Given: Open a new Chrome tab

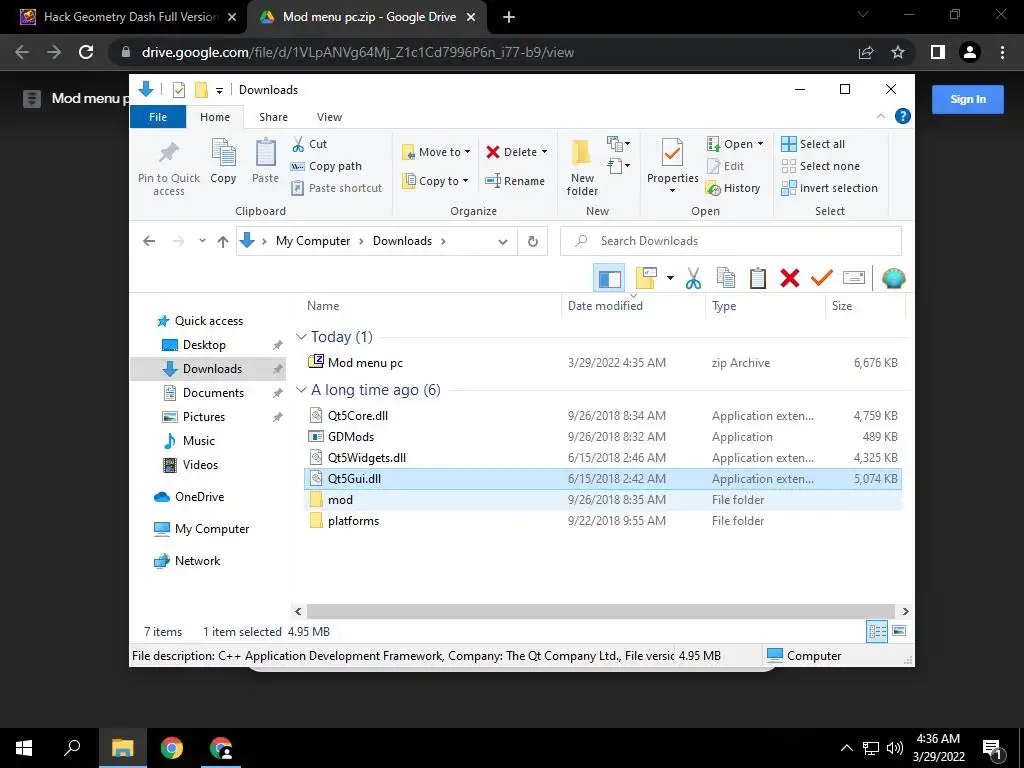Looking at the screenshot, I should click(x=509, y=18).
